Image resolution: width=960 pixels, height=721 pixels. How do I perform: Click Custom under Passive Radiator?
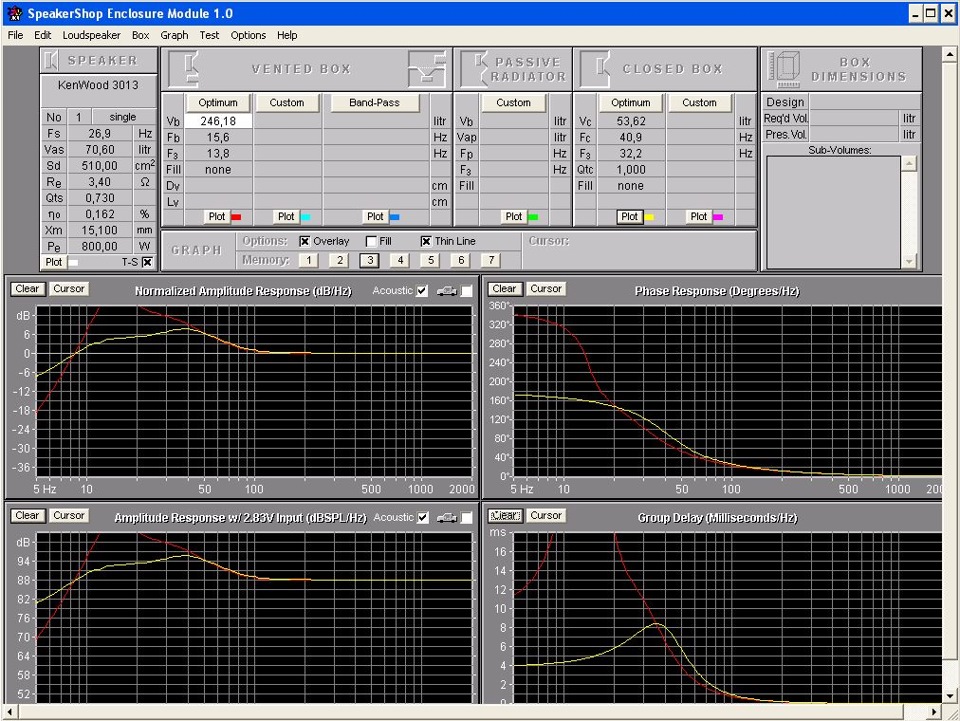(x=514, y=103)
